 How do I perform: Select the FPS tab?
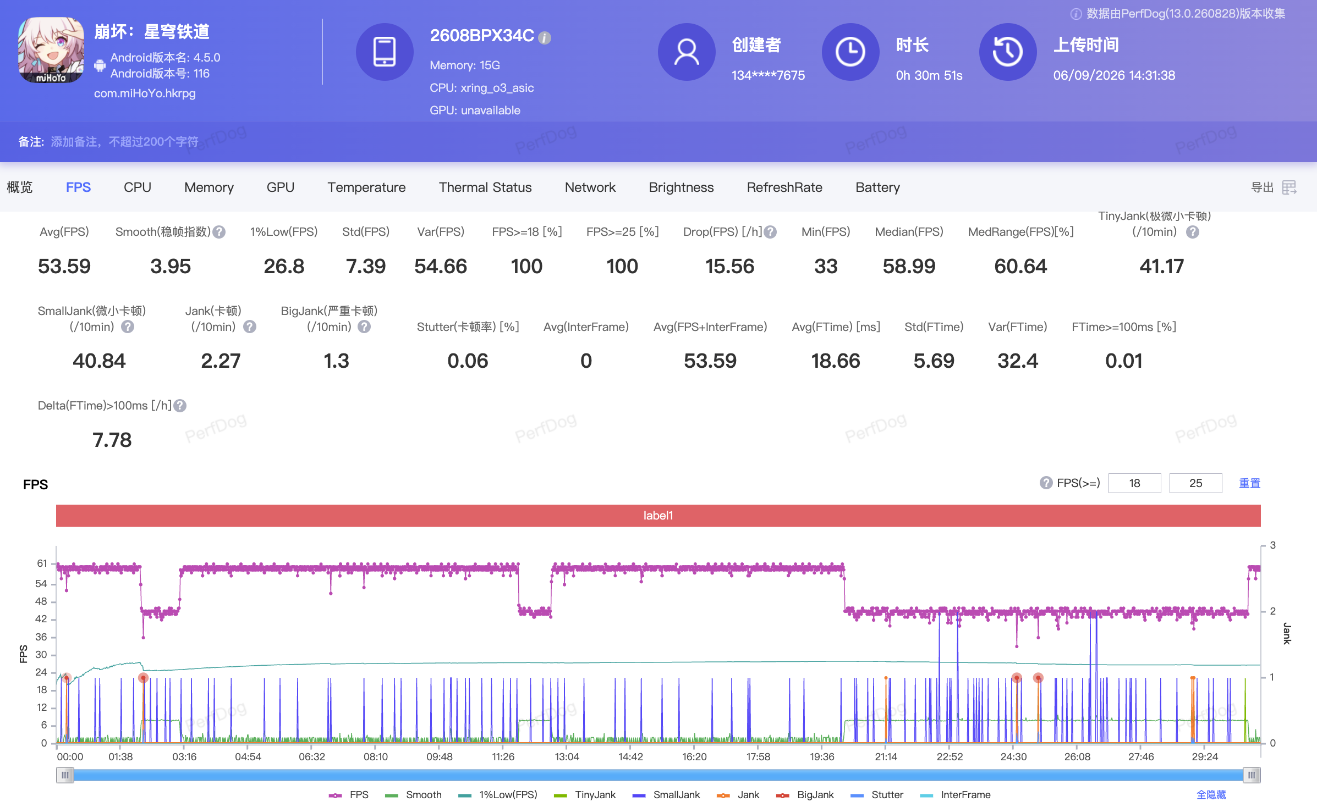point(78,187)
